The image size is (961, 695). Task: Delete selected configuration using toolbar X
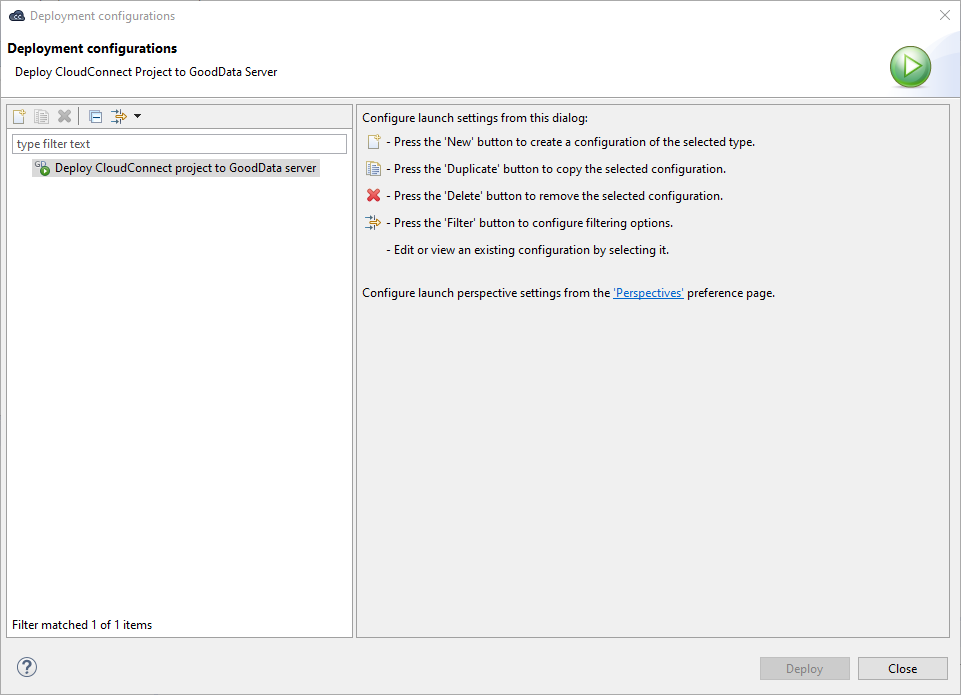point(64,116)
